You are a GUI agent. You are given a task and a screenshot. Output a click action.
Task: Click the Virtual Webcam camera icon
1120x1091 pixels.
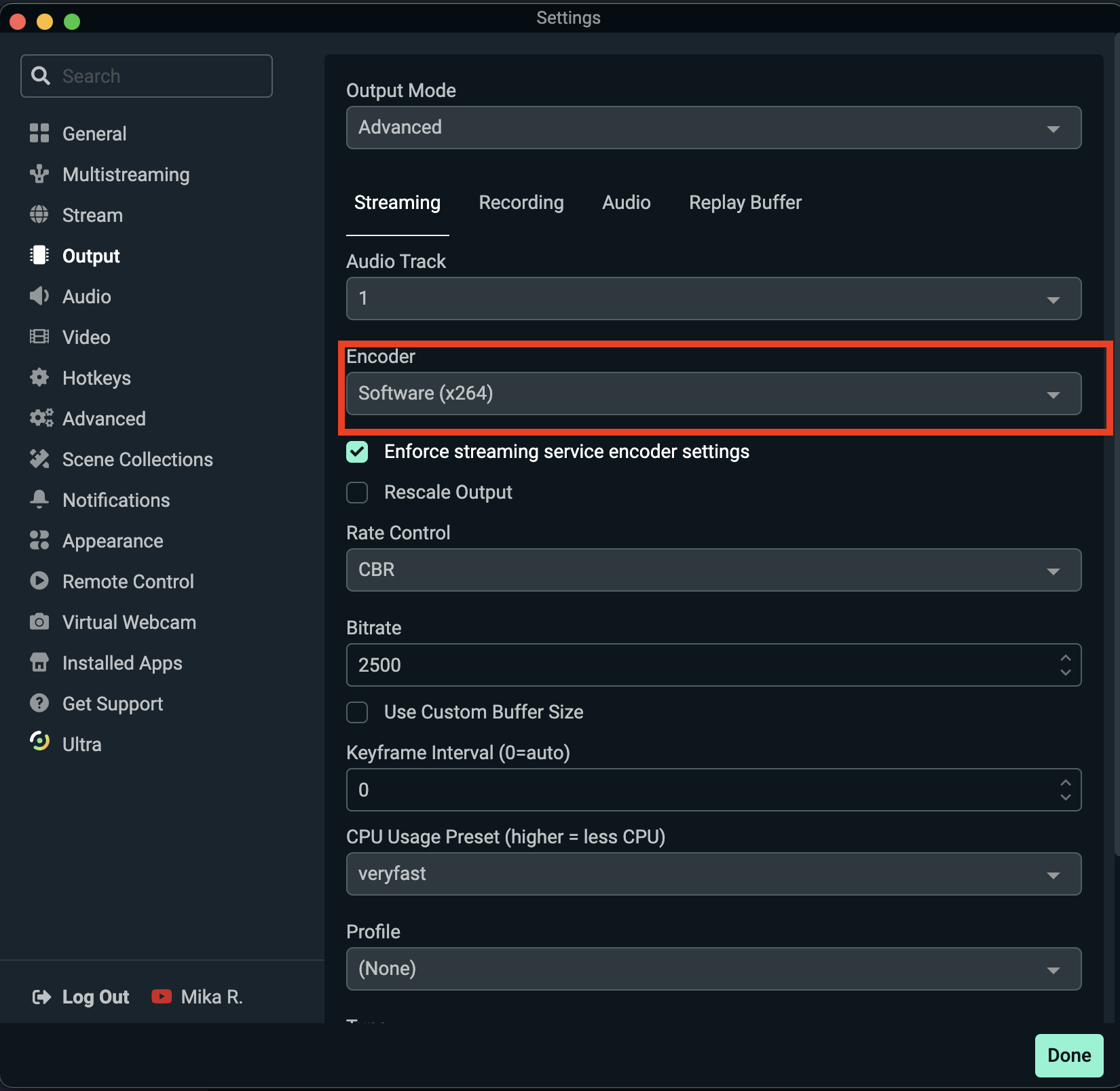pos(39,621)
